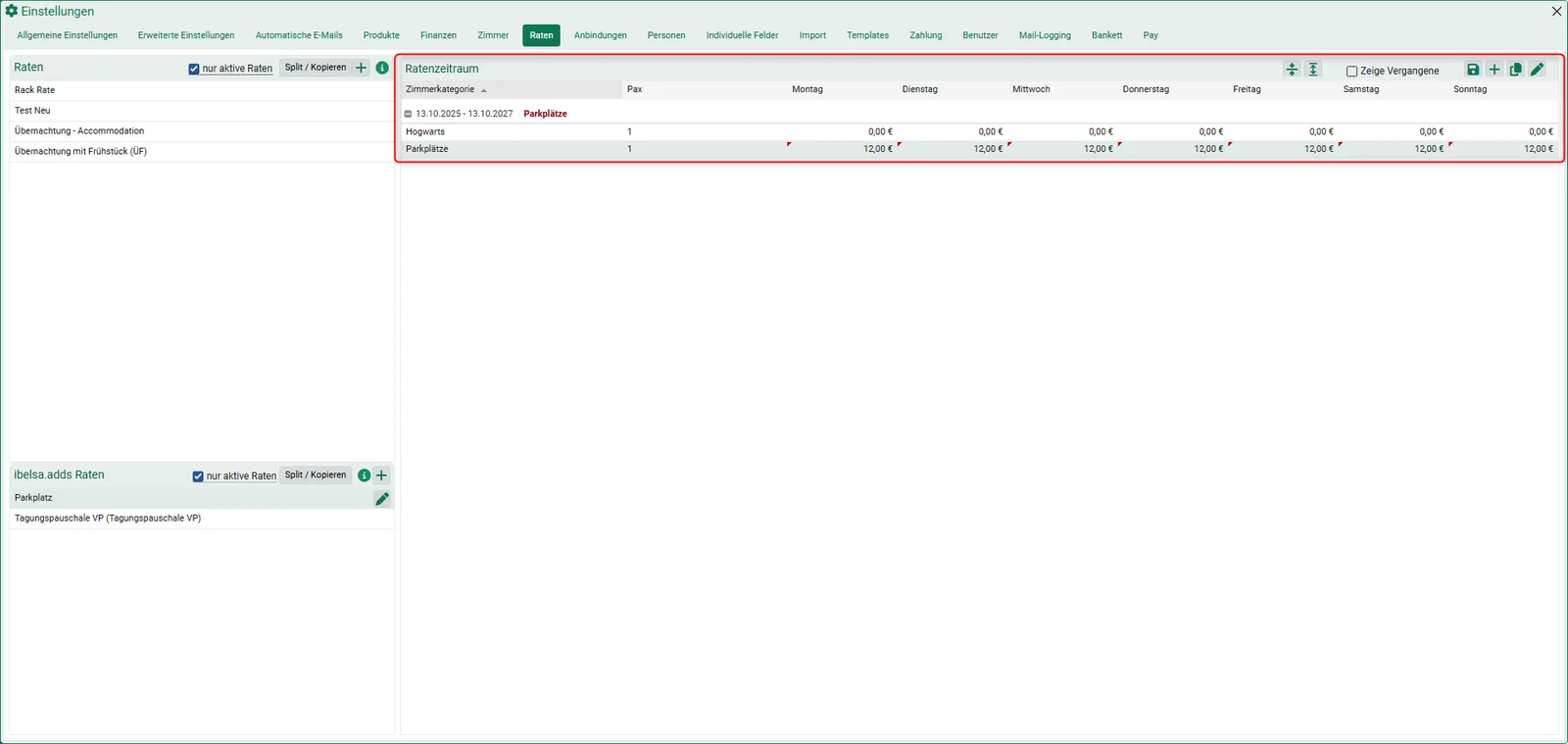Select the active Raten tab
Viewport: 1568px width, 744px height.
pos(541,35)
